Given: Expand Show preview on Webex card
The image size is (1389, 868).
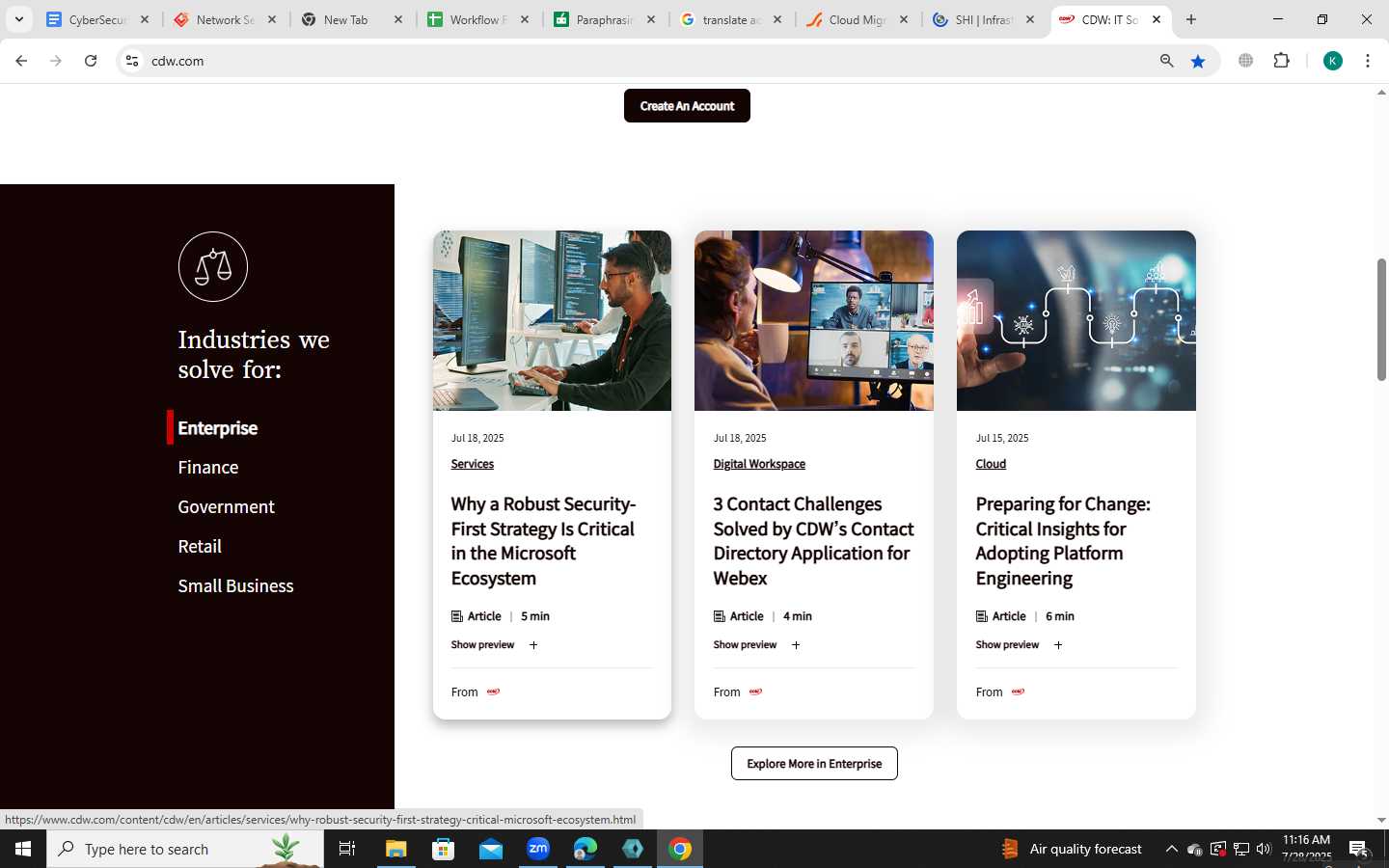Looking at the screenshot, I should [x=756, y=645].
